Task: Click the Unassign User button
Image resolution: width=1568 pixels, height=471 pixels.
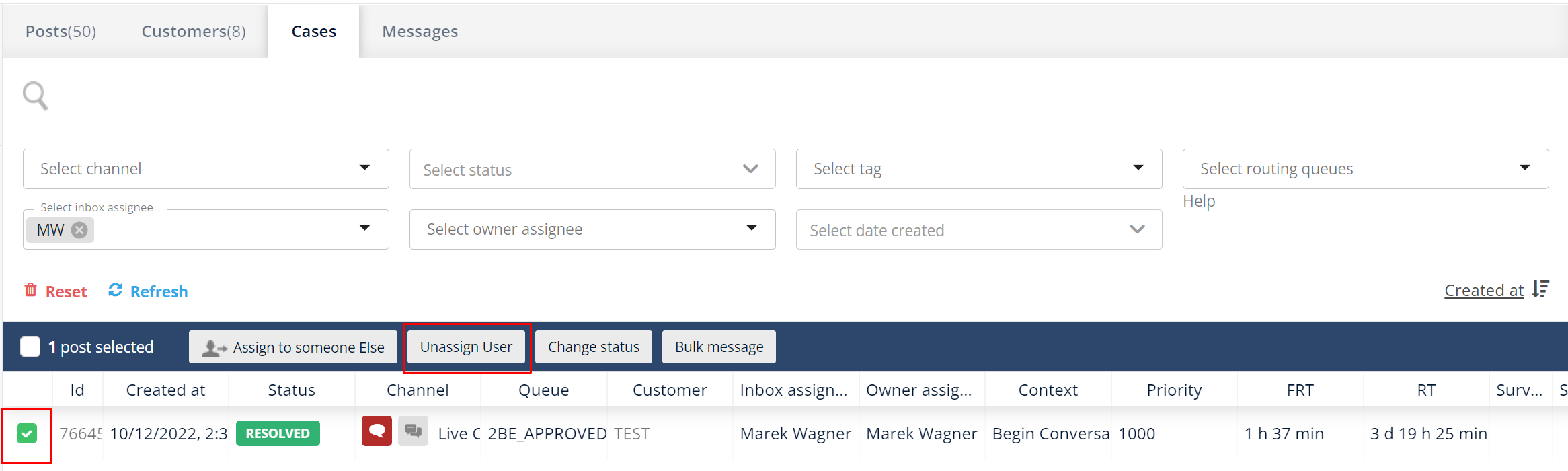Action: click(x=466, y=347)
